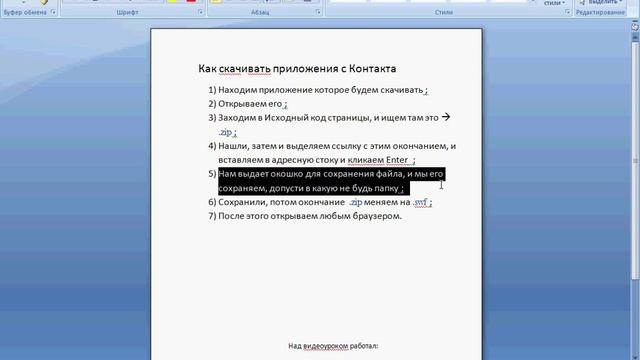Viewport: 640px width, 360px height.
Task: Click the word 'Enter' in step 4
Action: (x=397, y=160)
